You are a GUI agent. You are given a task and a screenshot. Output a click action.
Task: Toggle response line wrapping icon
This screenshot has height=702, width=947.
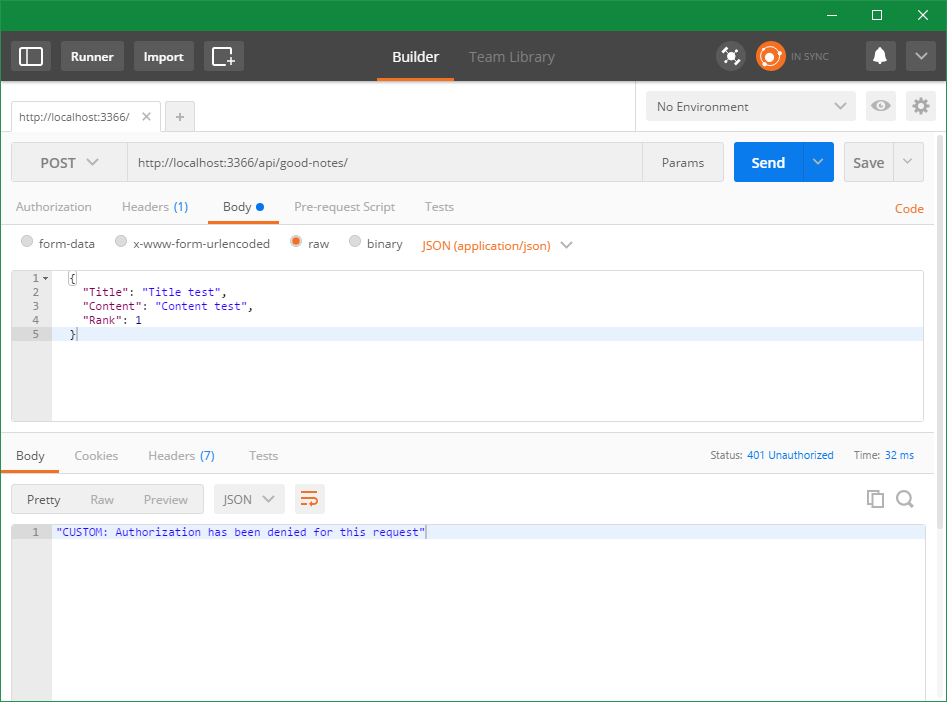(x=309, y=499)
